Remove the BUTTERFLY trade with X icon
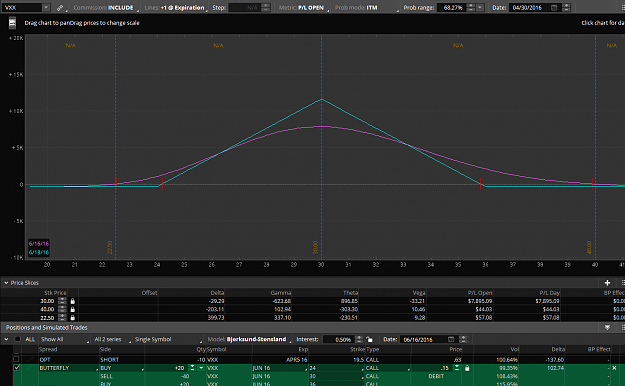 point(614,368)
